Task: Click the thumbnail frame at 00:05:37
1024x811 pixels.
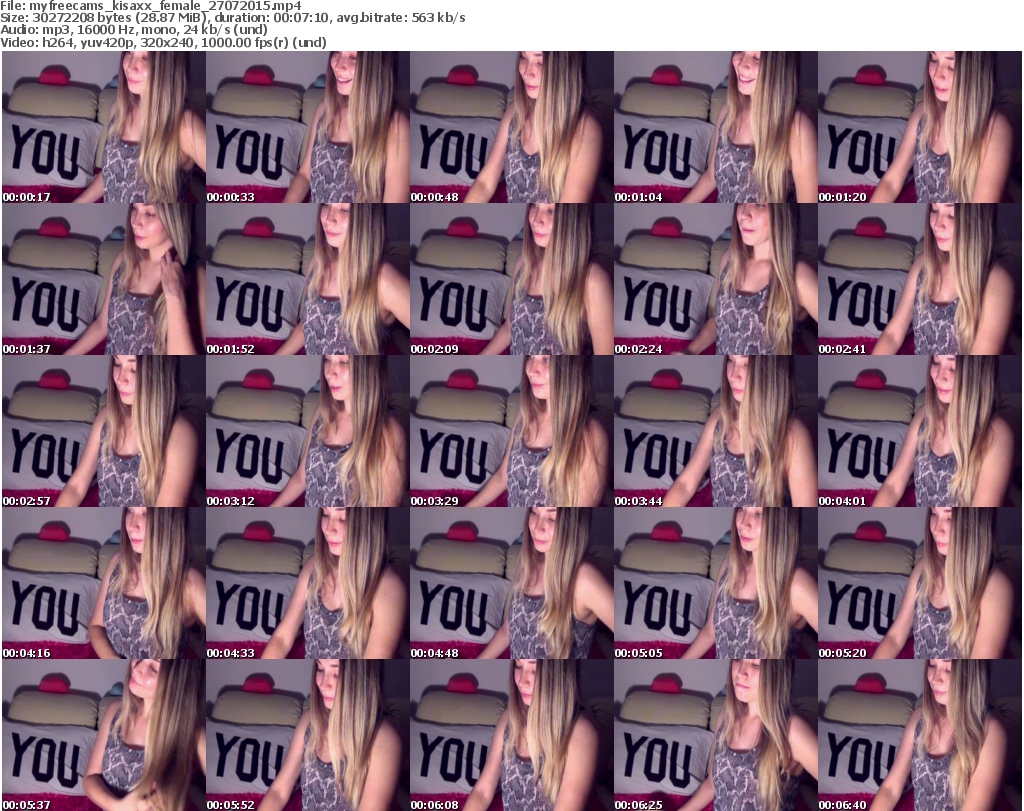Action: click(x=104, y=735)
